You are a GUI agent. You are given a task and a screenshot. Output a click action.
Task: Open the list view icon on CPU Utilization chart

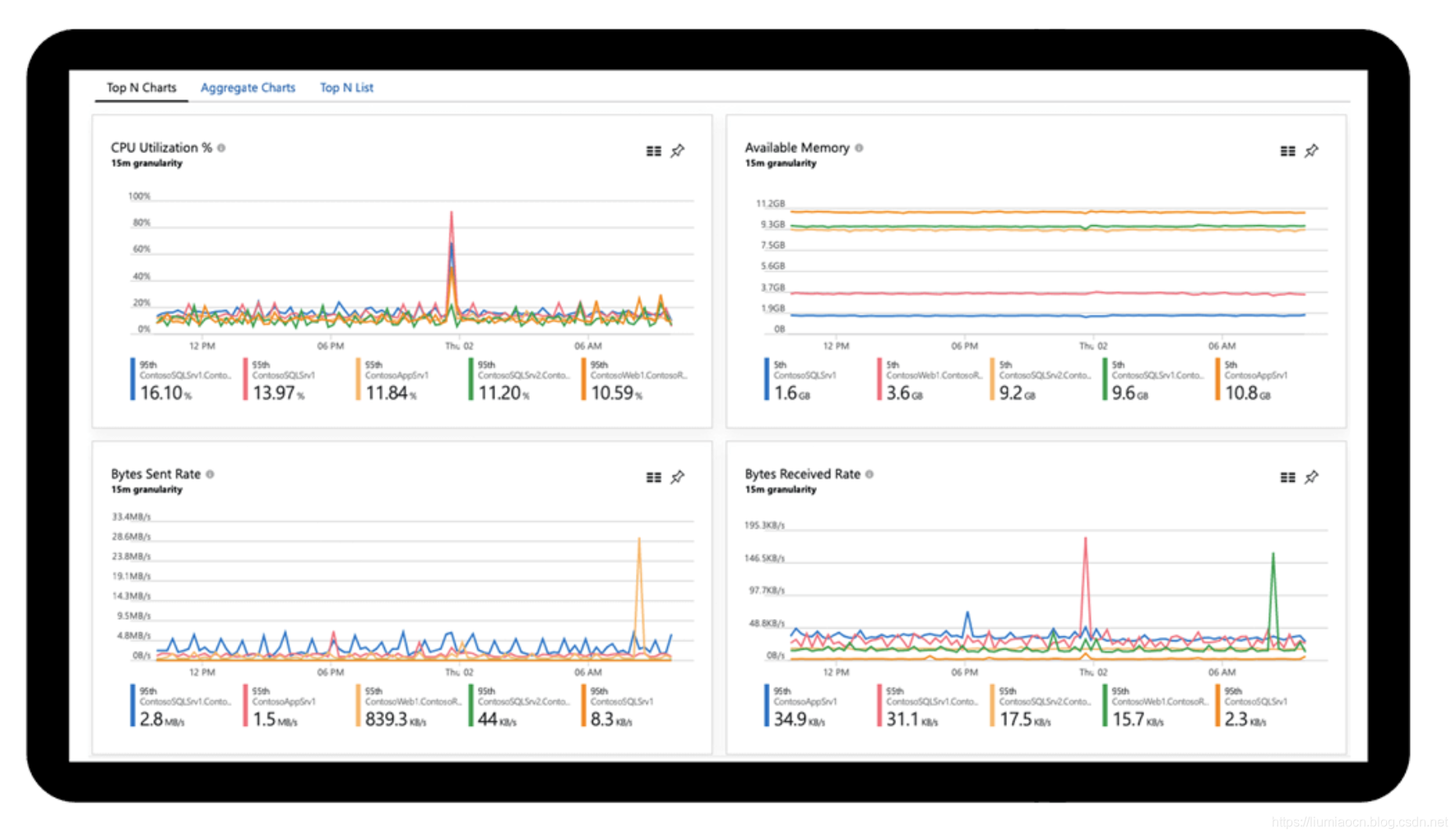tap(654, 151)
